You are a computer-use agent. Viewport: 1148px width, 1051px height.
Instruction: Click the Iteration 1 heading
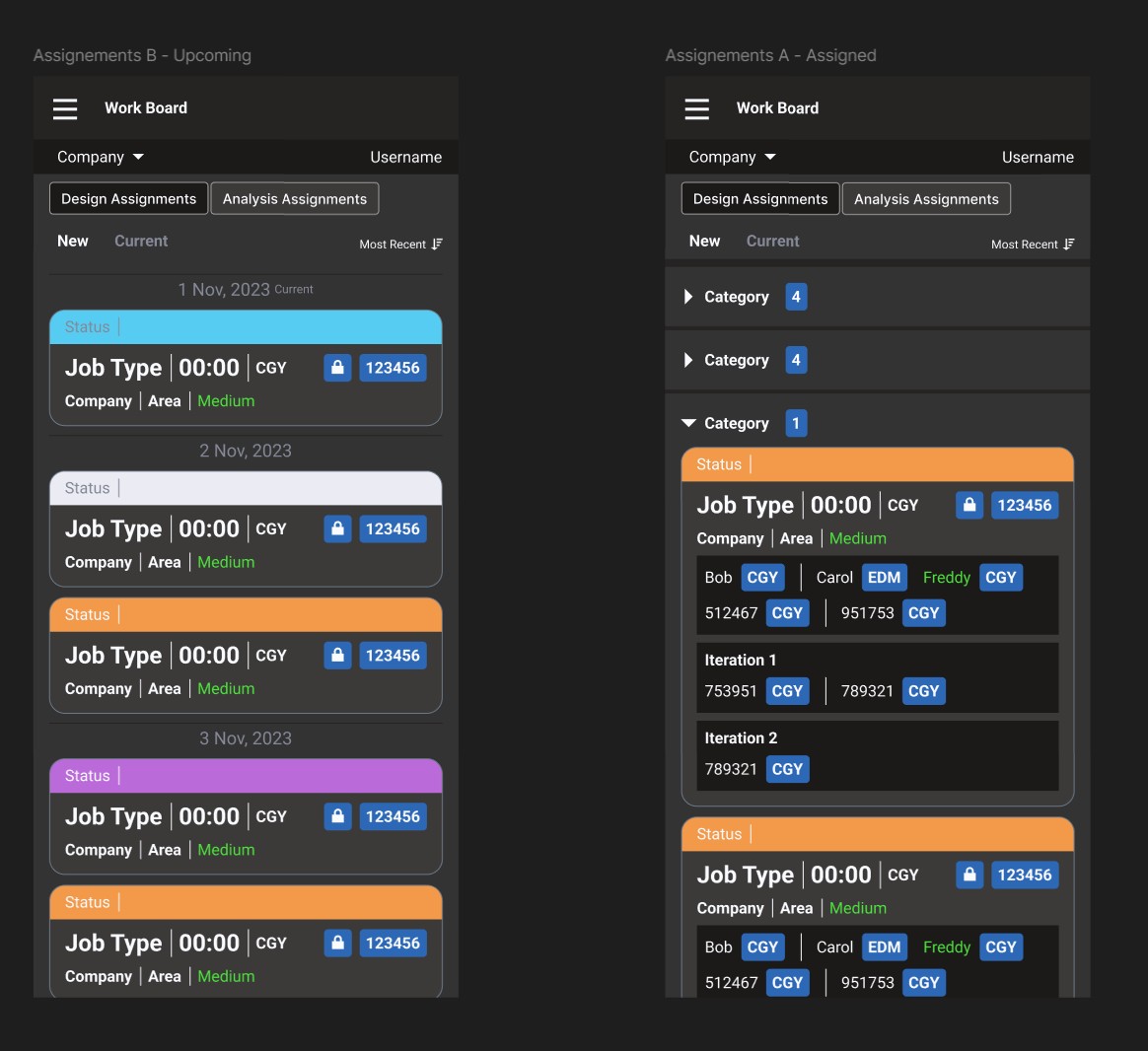[x=741, y=661]
